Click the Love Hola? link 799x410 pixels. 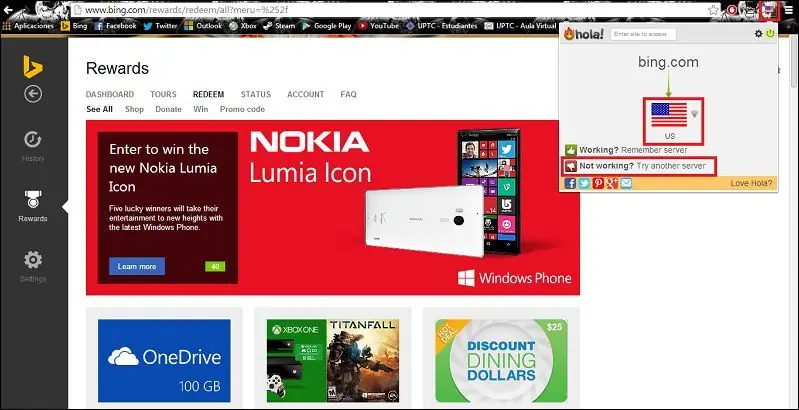click(x=751, y=183)
